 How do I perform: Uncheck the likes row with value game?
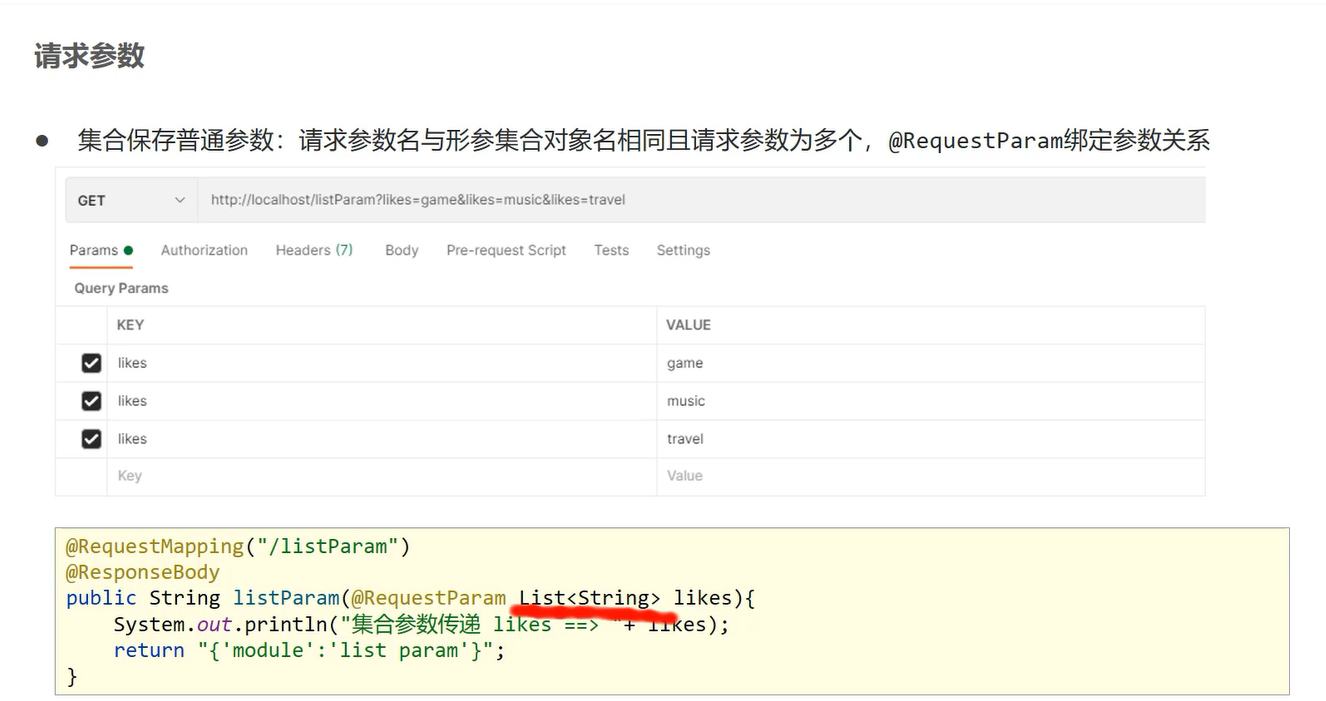[91, 363]
